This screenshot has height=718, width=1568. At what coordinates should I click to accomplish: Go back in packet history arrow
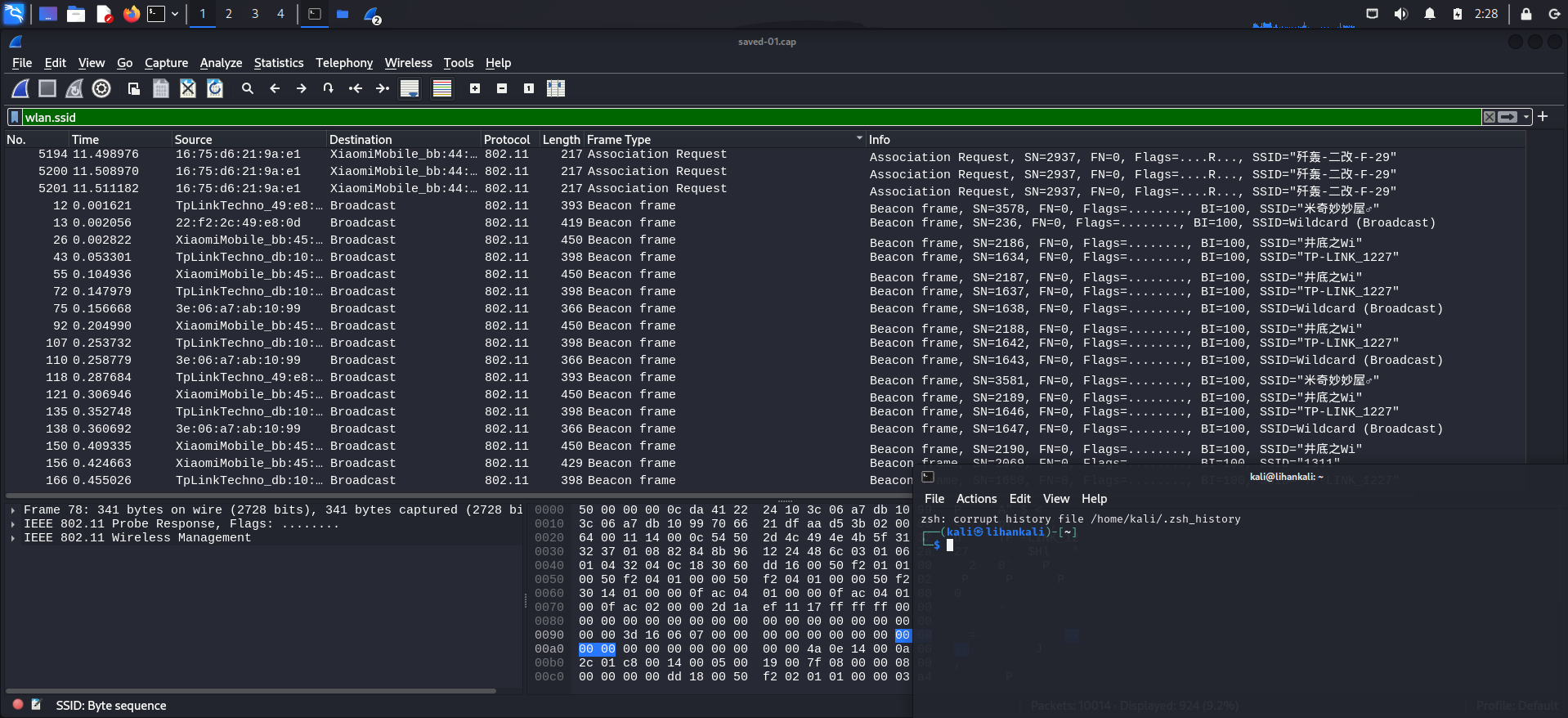click(275, 88)
